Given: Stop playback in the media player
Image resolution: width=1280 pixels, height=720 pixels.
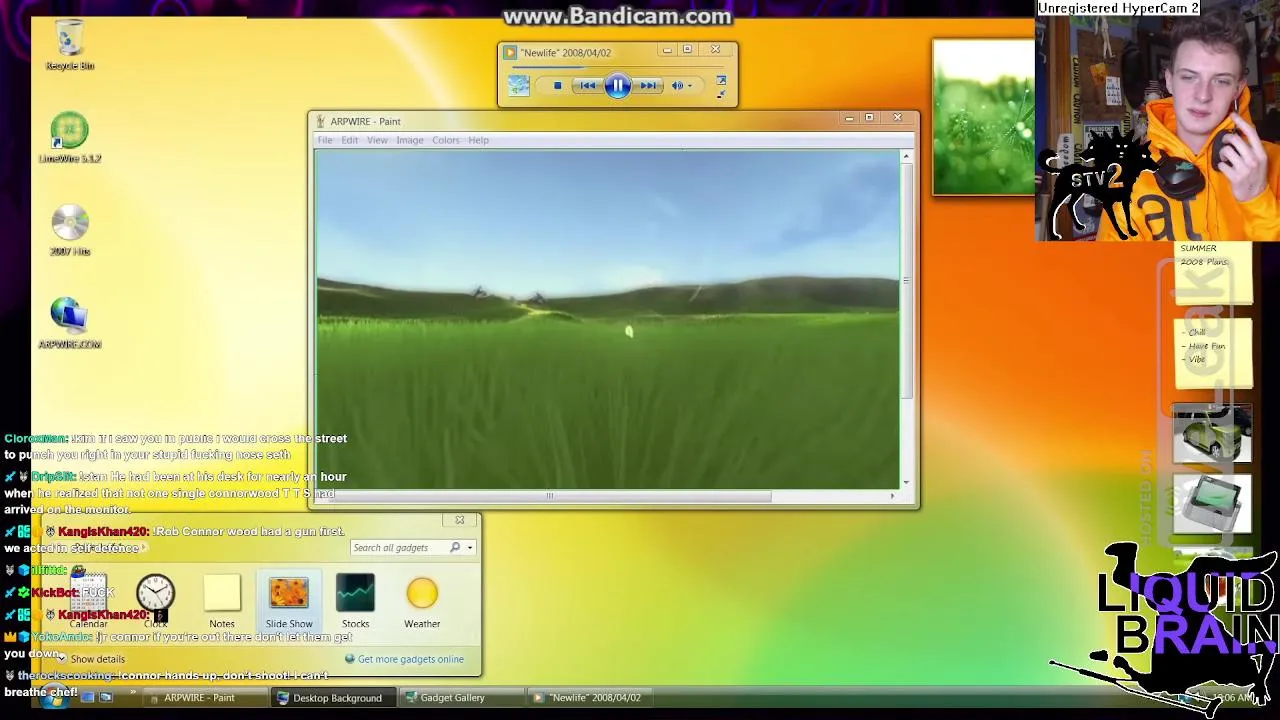Looking at the screenshot, I should pyautogui.click(x=557, y=86).
